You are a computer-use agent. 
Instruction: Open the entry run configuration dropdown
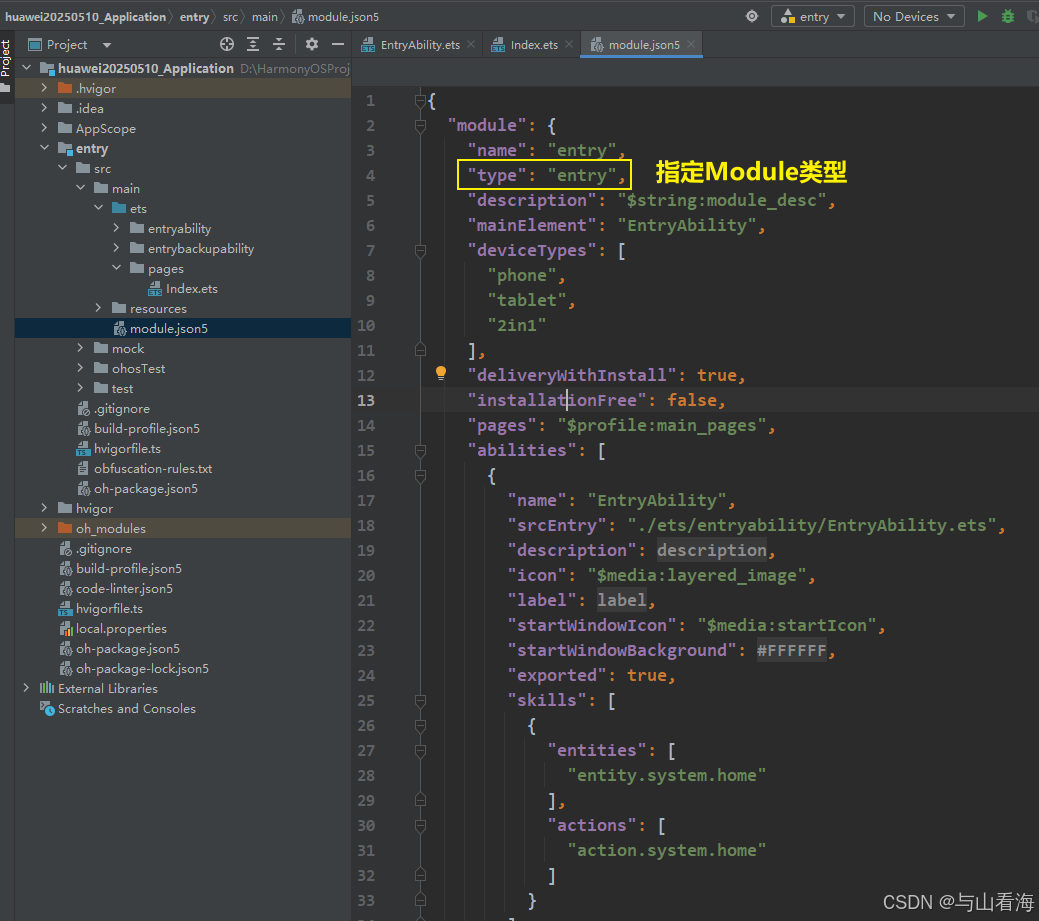[812, 16]
